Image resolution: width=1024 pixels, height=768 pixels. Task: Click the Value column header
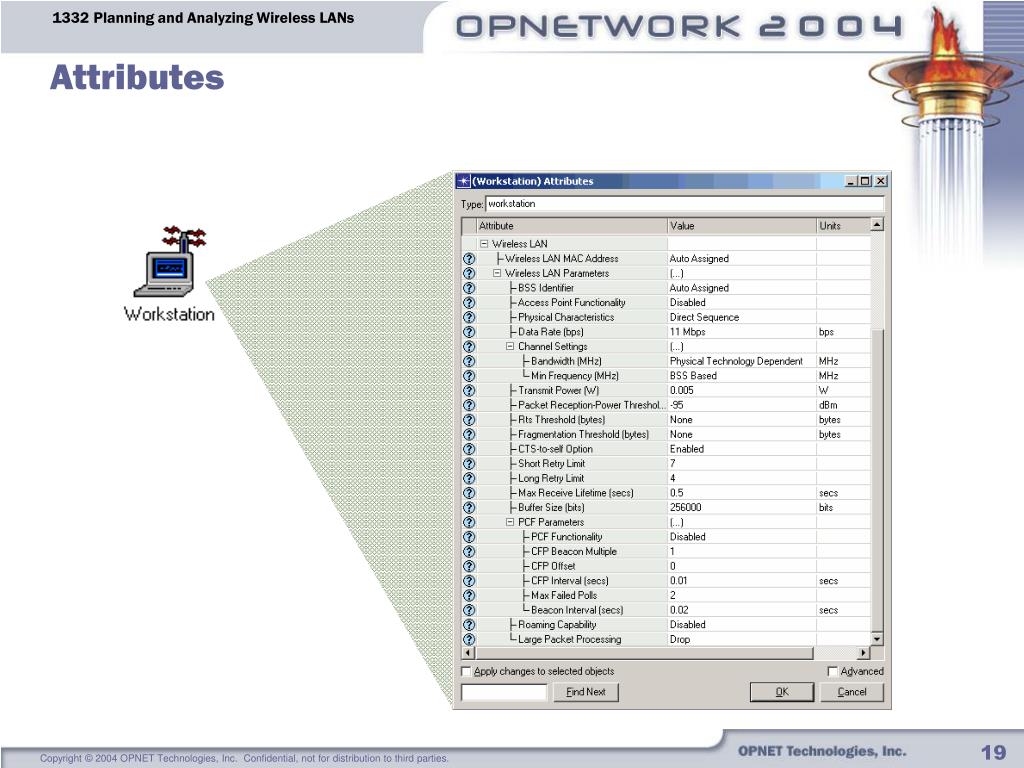coord(742,226)
